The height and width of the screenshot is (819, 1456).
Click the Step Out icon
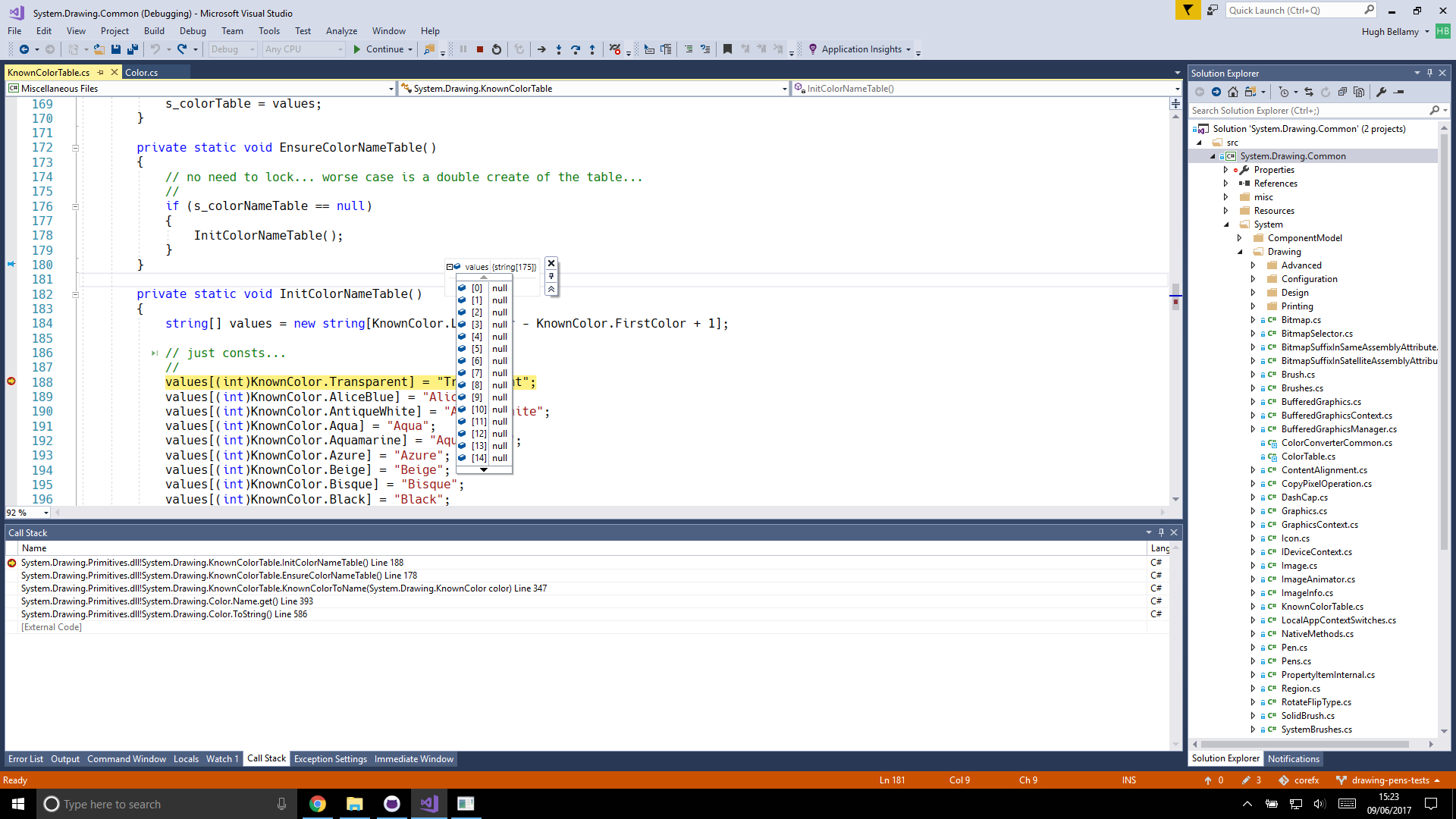(592, 49)
